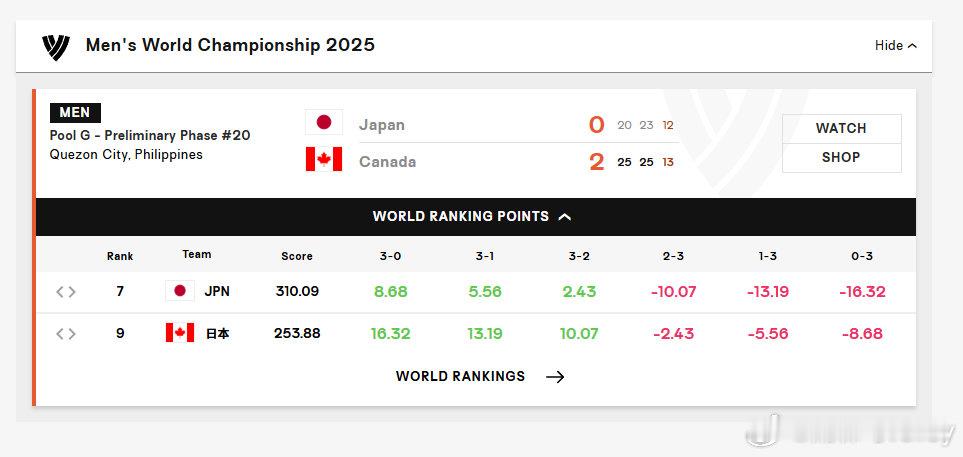Image resolution: width=963 pixels, height=457 pixels.
Task: Click chevron beside World Ranking Points
Action: tap(565, 217)
